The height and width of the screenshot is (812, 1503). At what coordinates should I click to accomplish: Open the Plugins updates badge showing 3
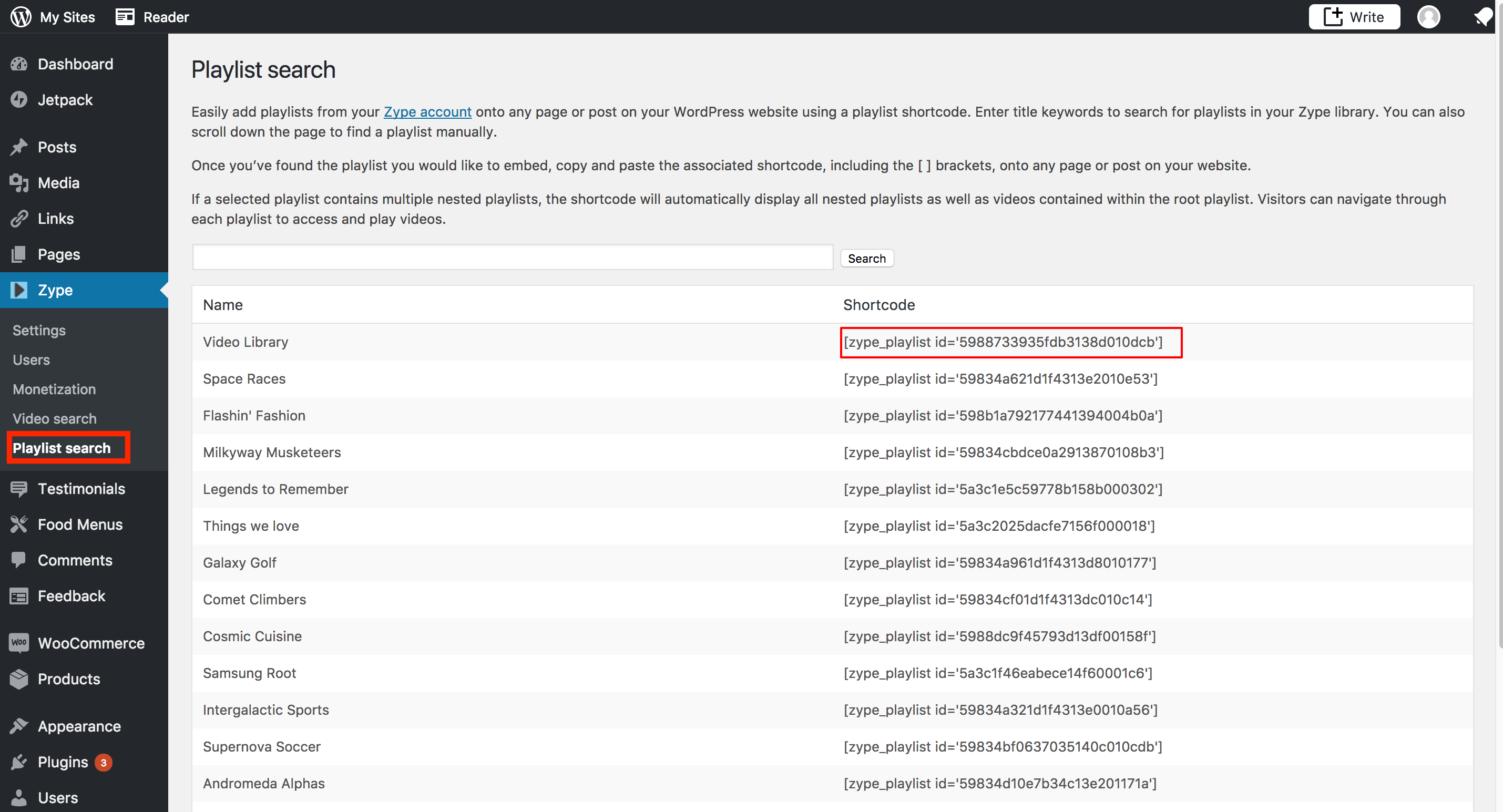pos(103,763)
